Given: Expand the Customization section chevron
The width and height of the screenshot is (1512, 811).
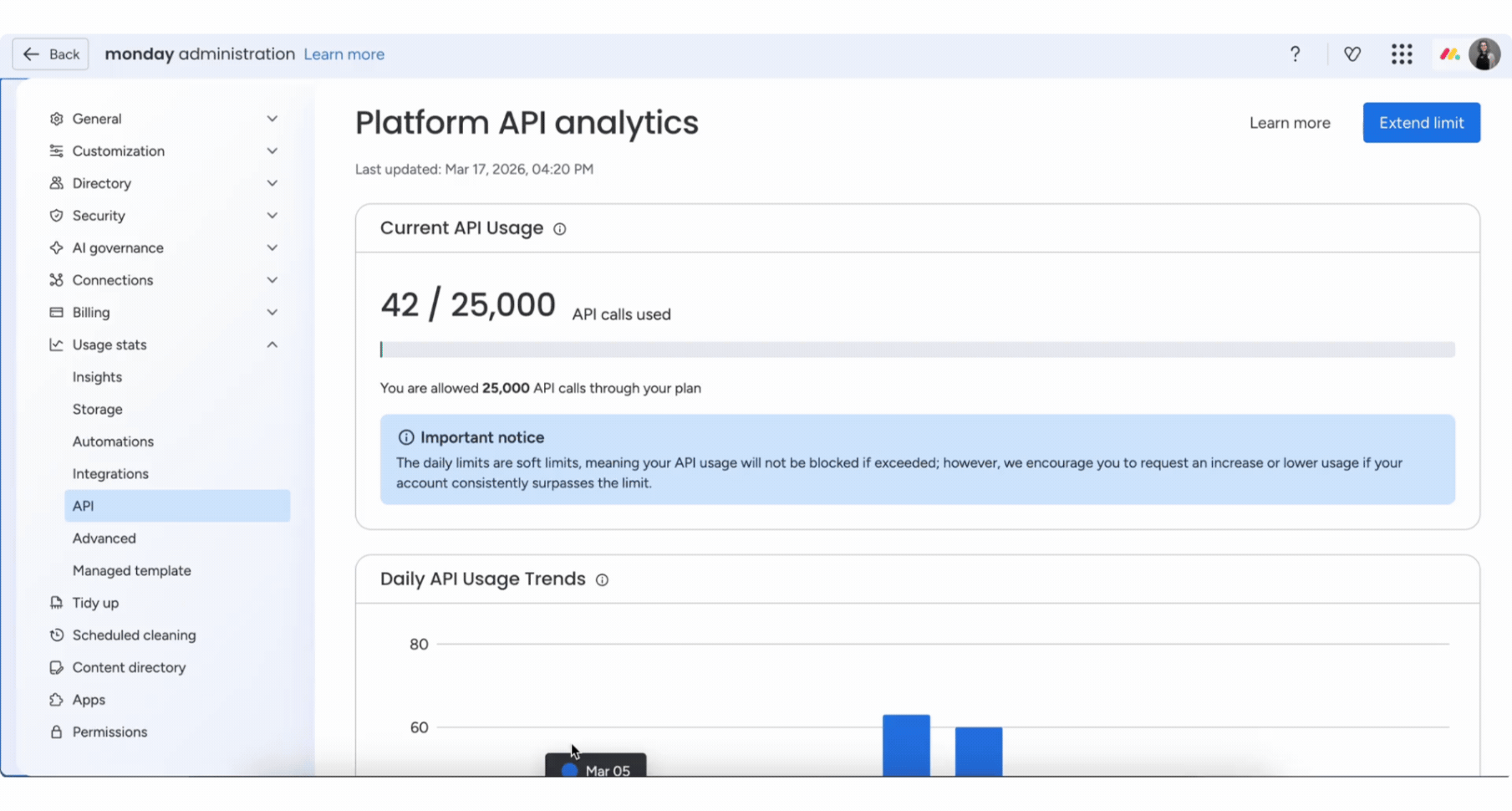Looking at the screenshot, I should click(272, 151).
